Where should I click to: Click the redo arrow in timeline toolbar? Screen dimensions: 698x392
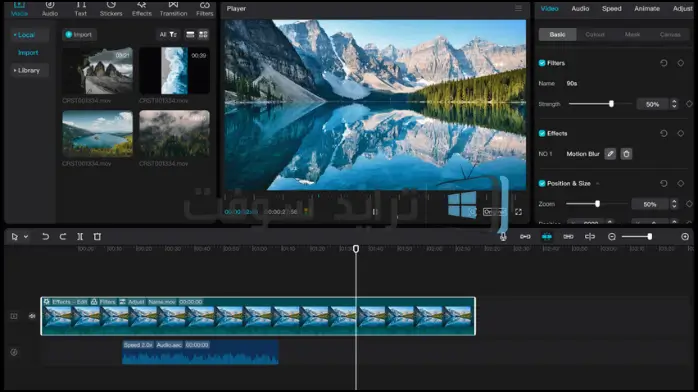(x=63, y=237)
